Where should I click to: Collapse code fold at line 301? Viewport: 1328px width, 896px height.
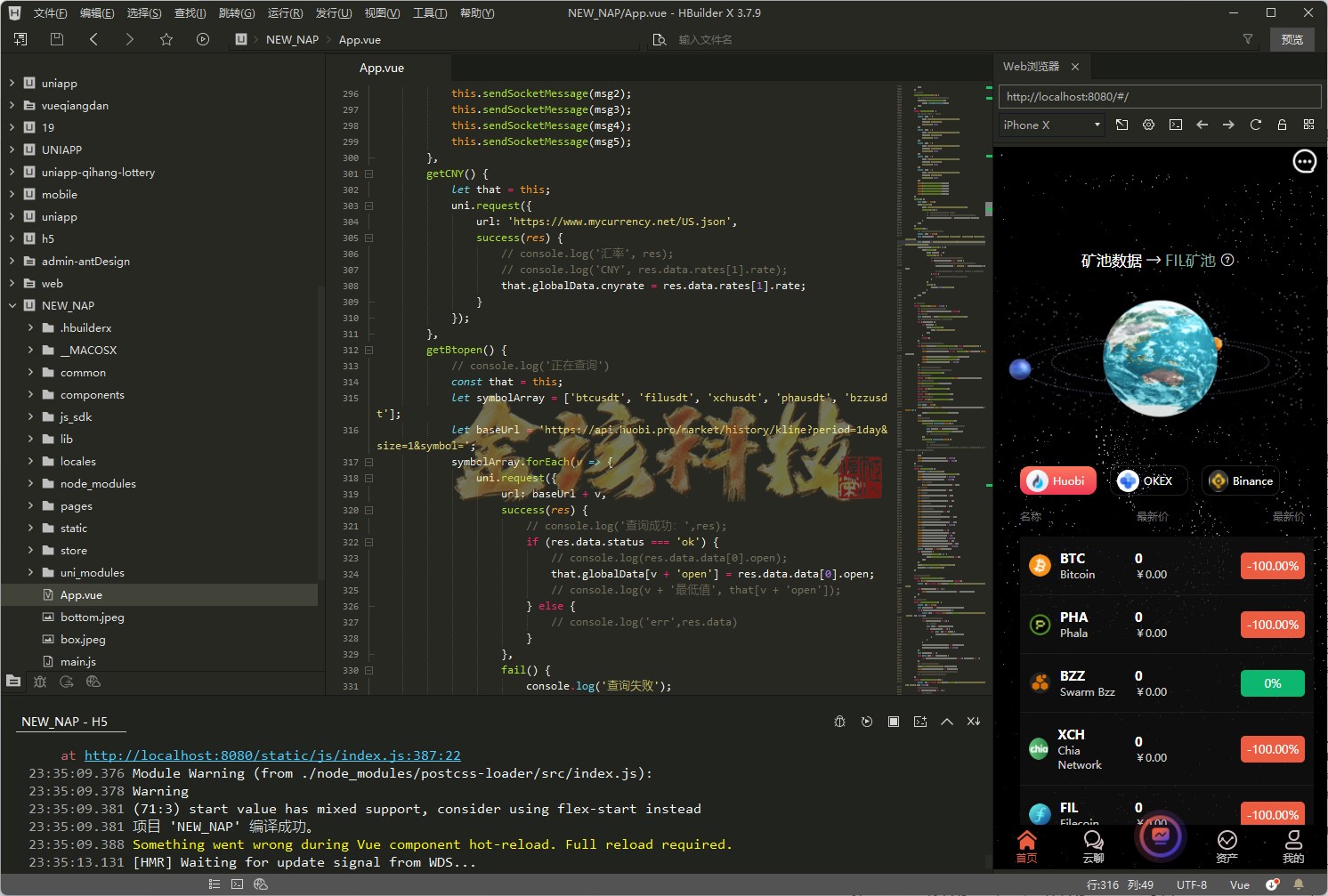tap(368, 174)
